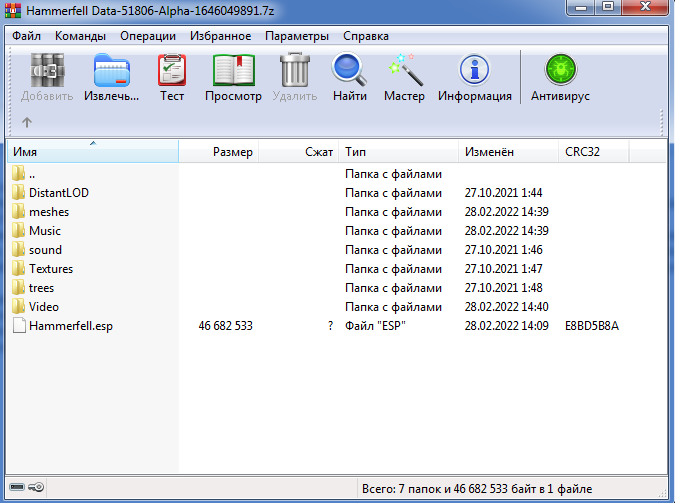This screenshot has height=503, width=675.
Task: Click the password key status icon
Action: click(36, 487)
